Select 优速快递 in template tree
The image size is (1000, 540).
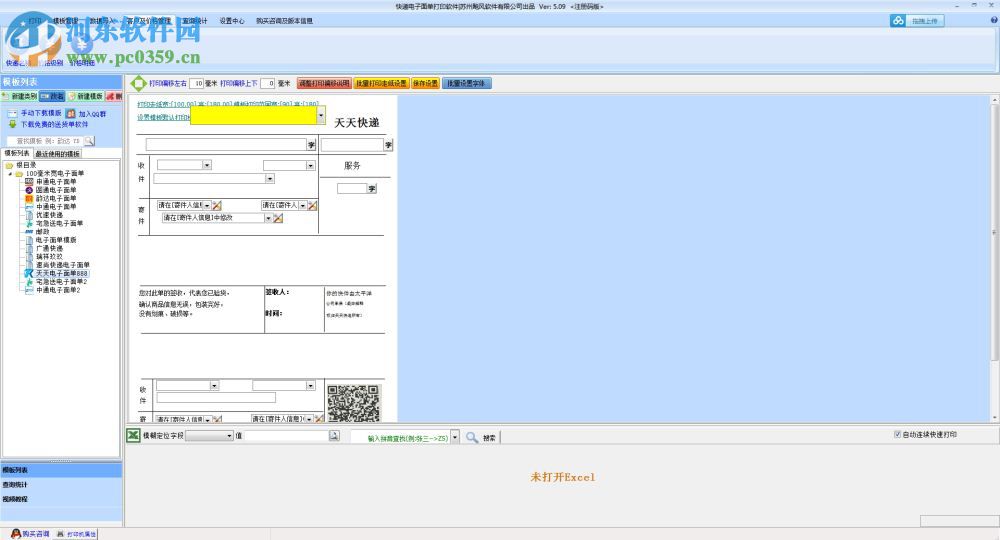(x=49, y=215)
